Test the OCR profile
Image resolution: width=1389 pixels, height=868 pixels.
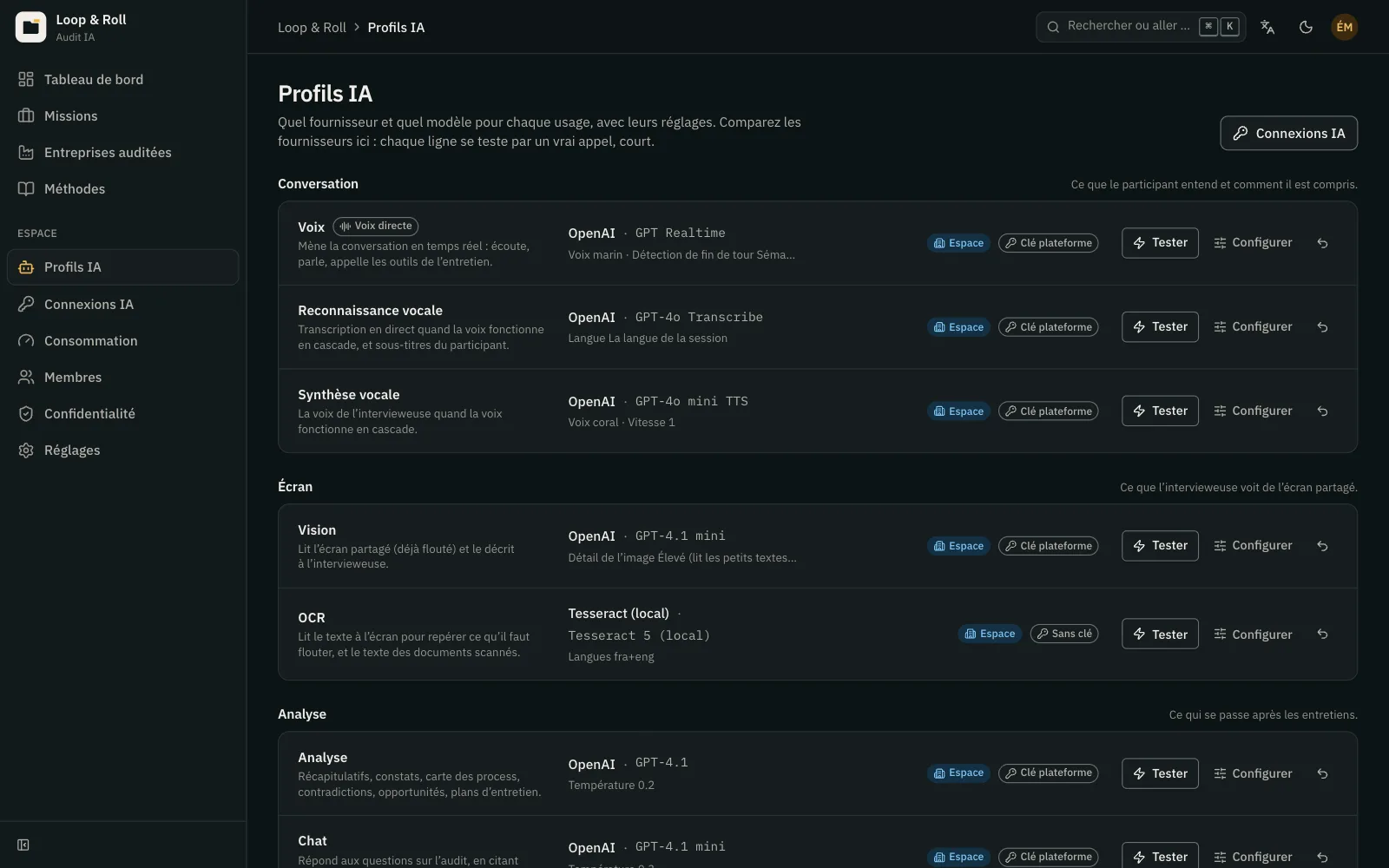click(x=1160, y=635)
